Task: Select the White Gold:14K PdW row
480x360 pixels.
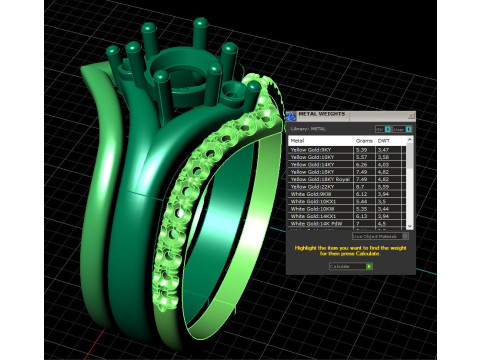Action: (x=347, y=223)
